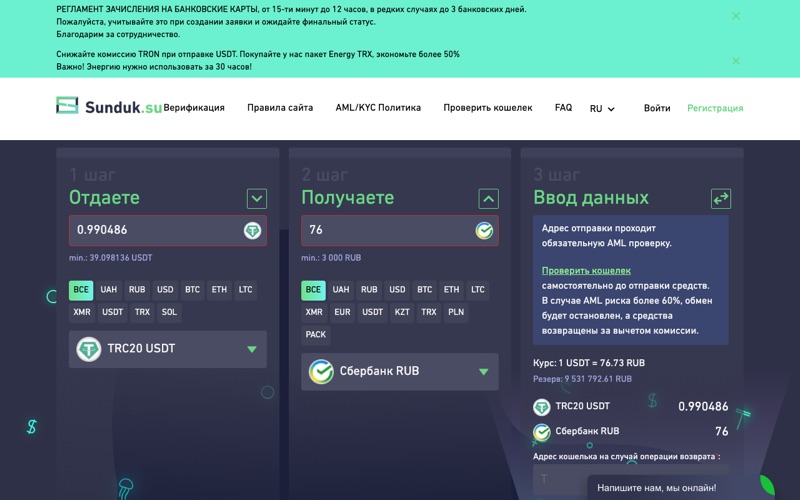Open Проверить кошелек in the top menu

click(488, 108)
